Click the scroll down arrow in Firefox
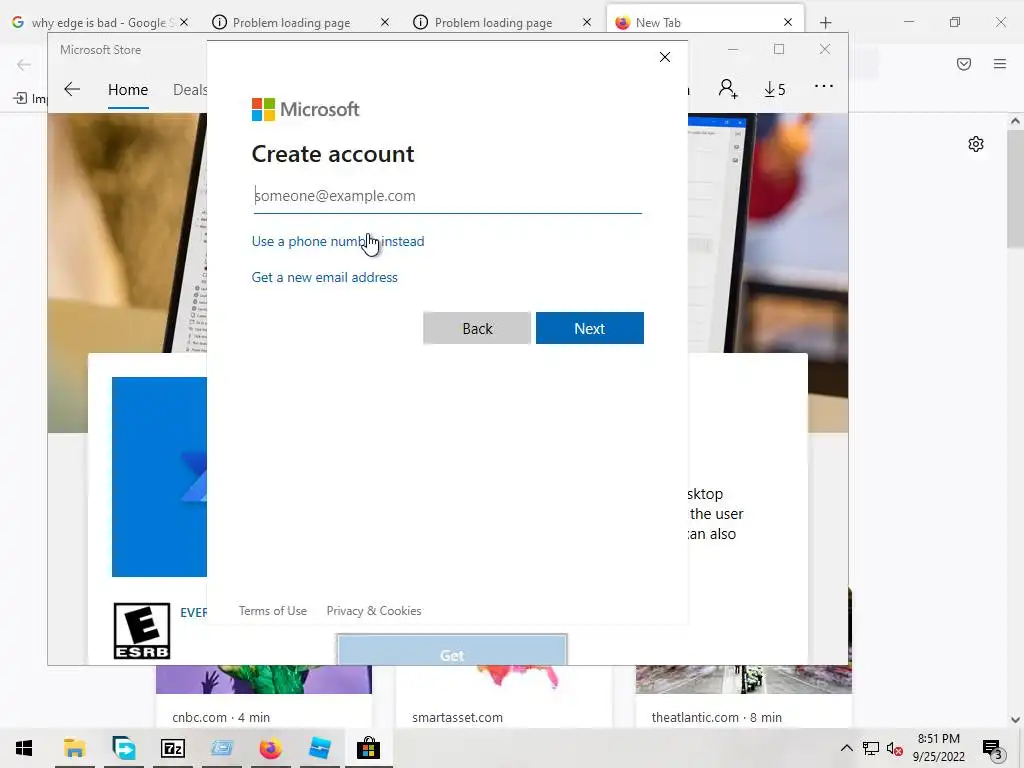The width and height of the screenshot is (1024, 768). pyautogui.click(x=1015, y=720)
